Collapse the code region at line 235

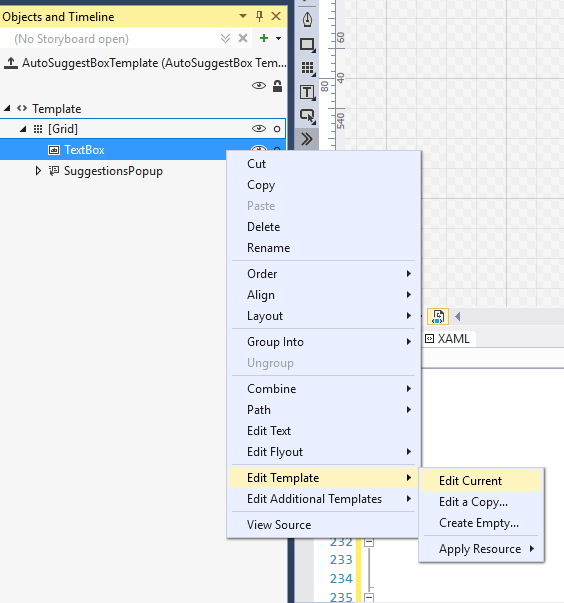tap(369, 597)
